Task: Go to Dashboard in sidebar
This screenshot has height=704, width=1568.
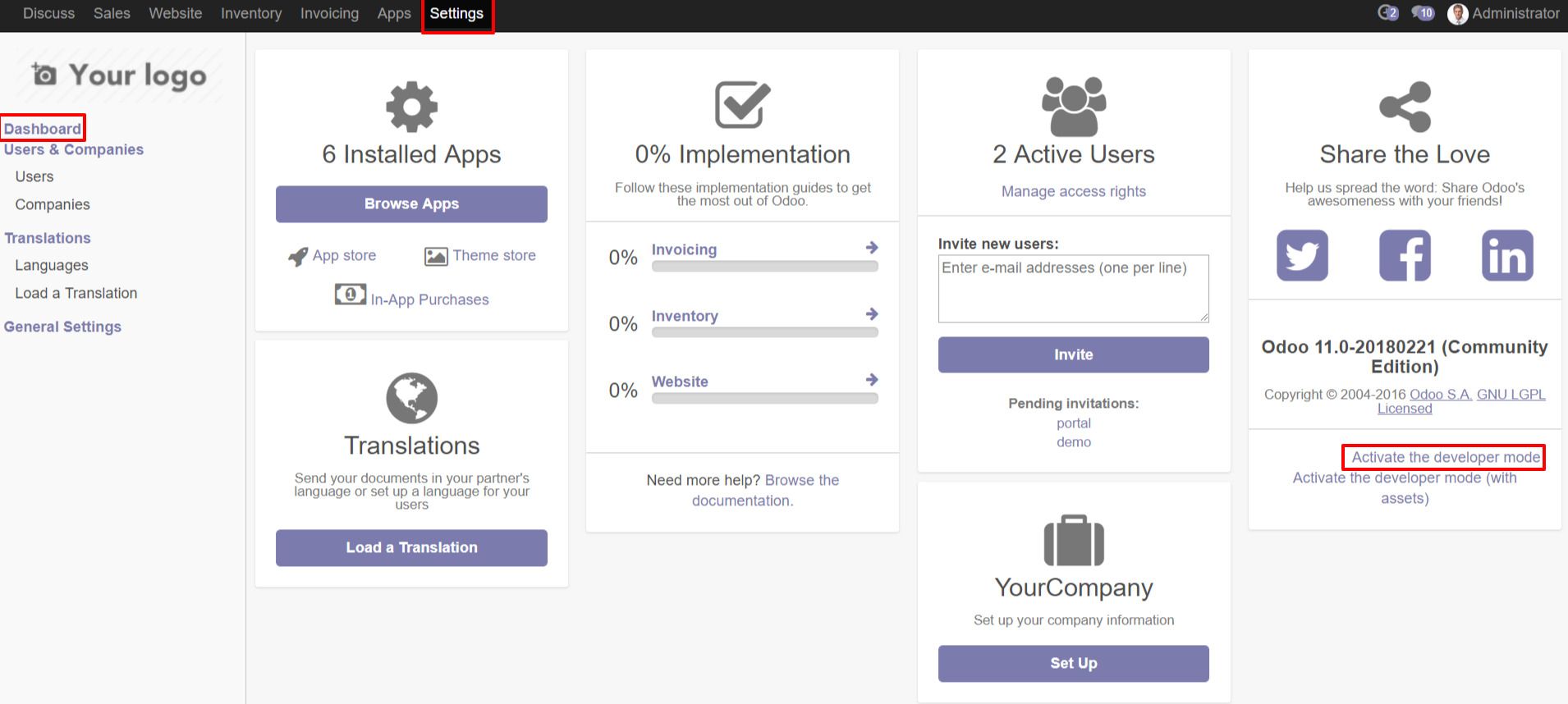Action: pos(43,129)
